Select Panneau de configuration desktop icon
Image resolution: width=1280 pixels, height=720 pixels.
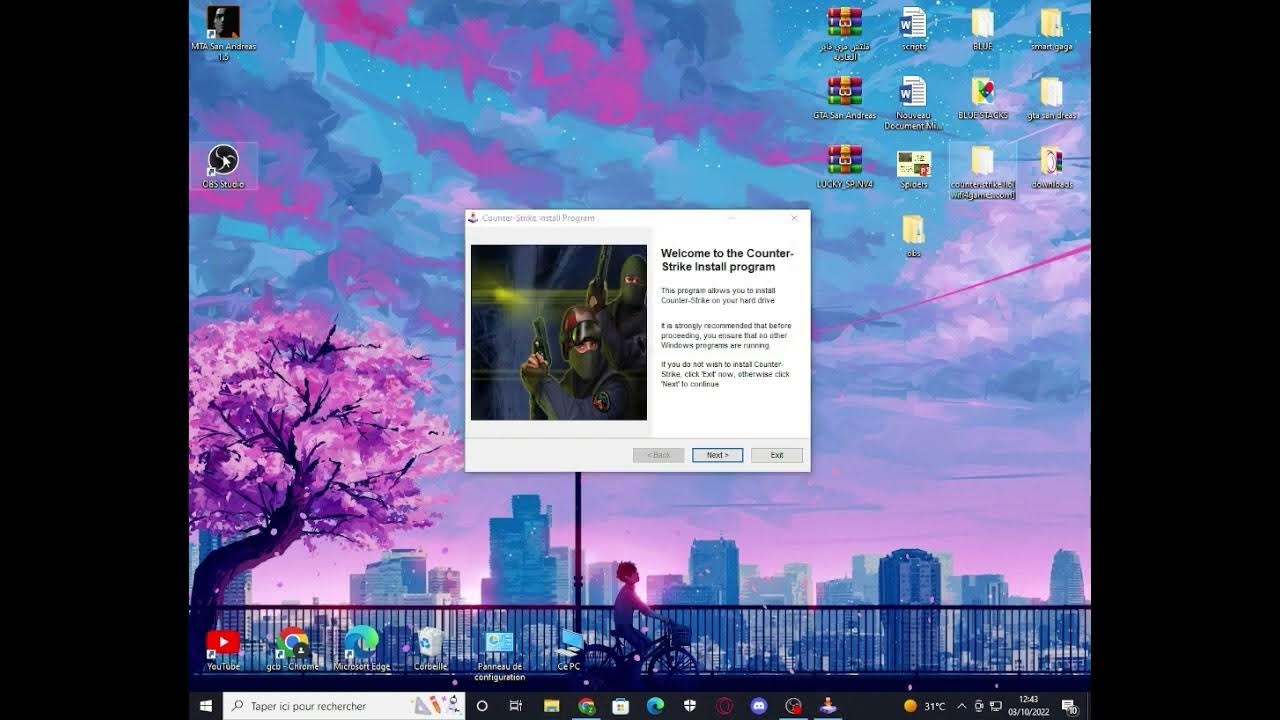coord(500,654)
